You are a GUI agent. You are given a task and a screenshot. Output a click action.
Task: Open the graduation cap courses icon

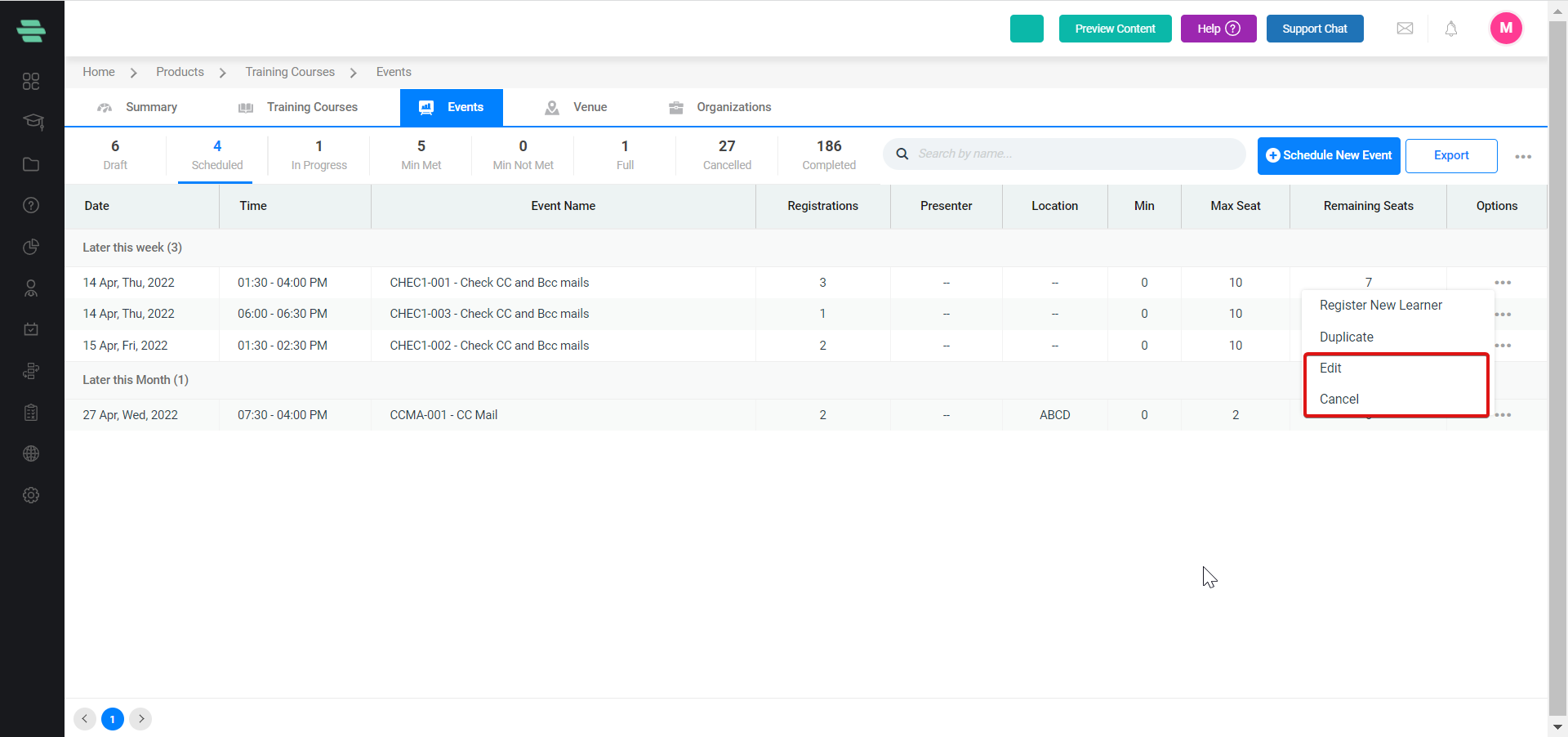pyautogui.click(x=33, y=122)
